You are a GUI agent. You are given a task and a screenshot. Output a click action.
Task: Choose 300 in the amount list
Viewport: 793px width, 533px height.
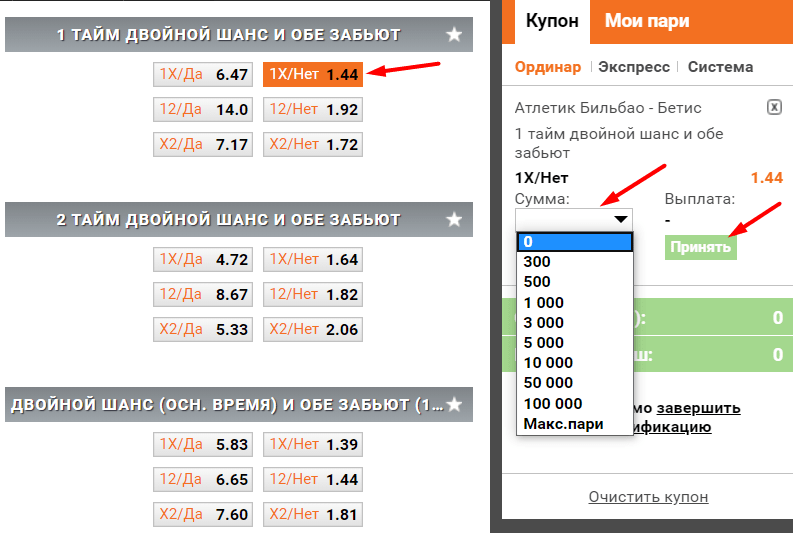575,261
